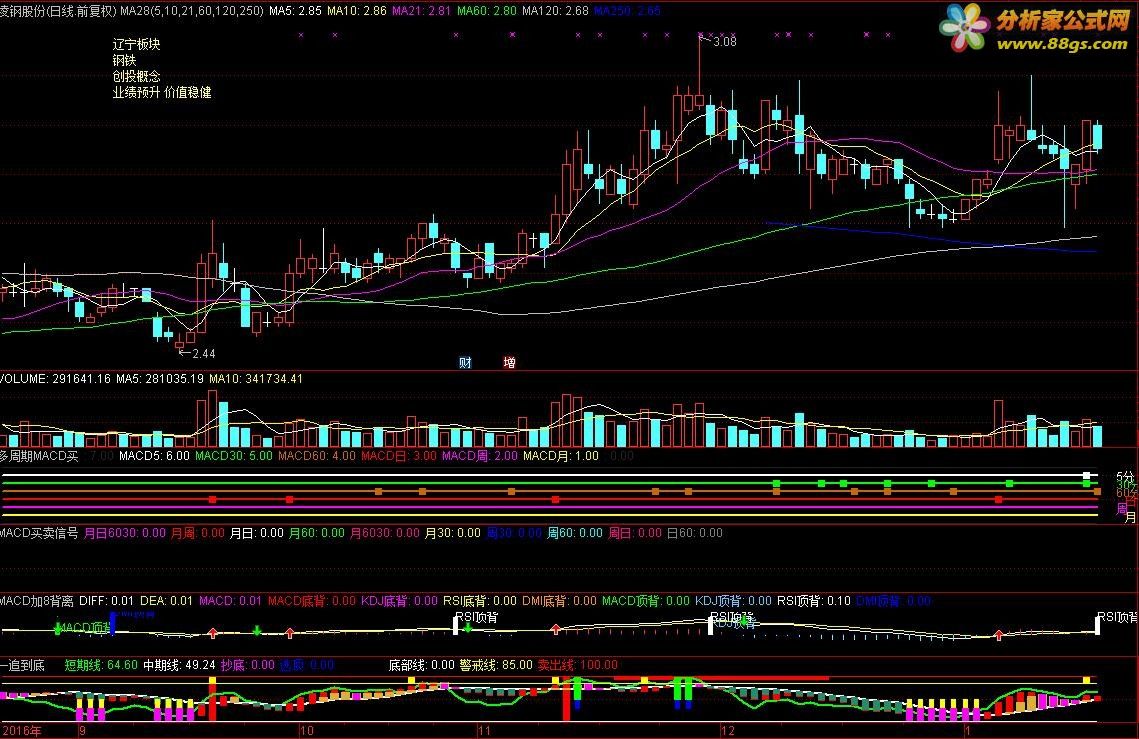Image resolution: width=1139 pixels, height=739 pixels.
Task: Select the 3.08 high price label
Action: tap(725, 42)
